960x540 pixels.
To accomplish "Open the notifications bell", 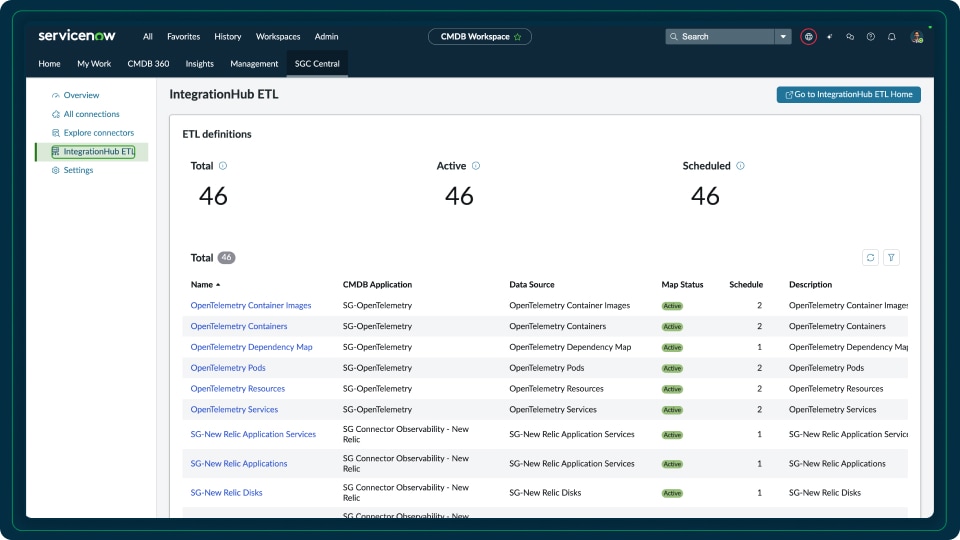I will [891, 37].
